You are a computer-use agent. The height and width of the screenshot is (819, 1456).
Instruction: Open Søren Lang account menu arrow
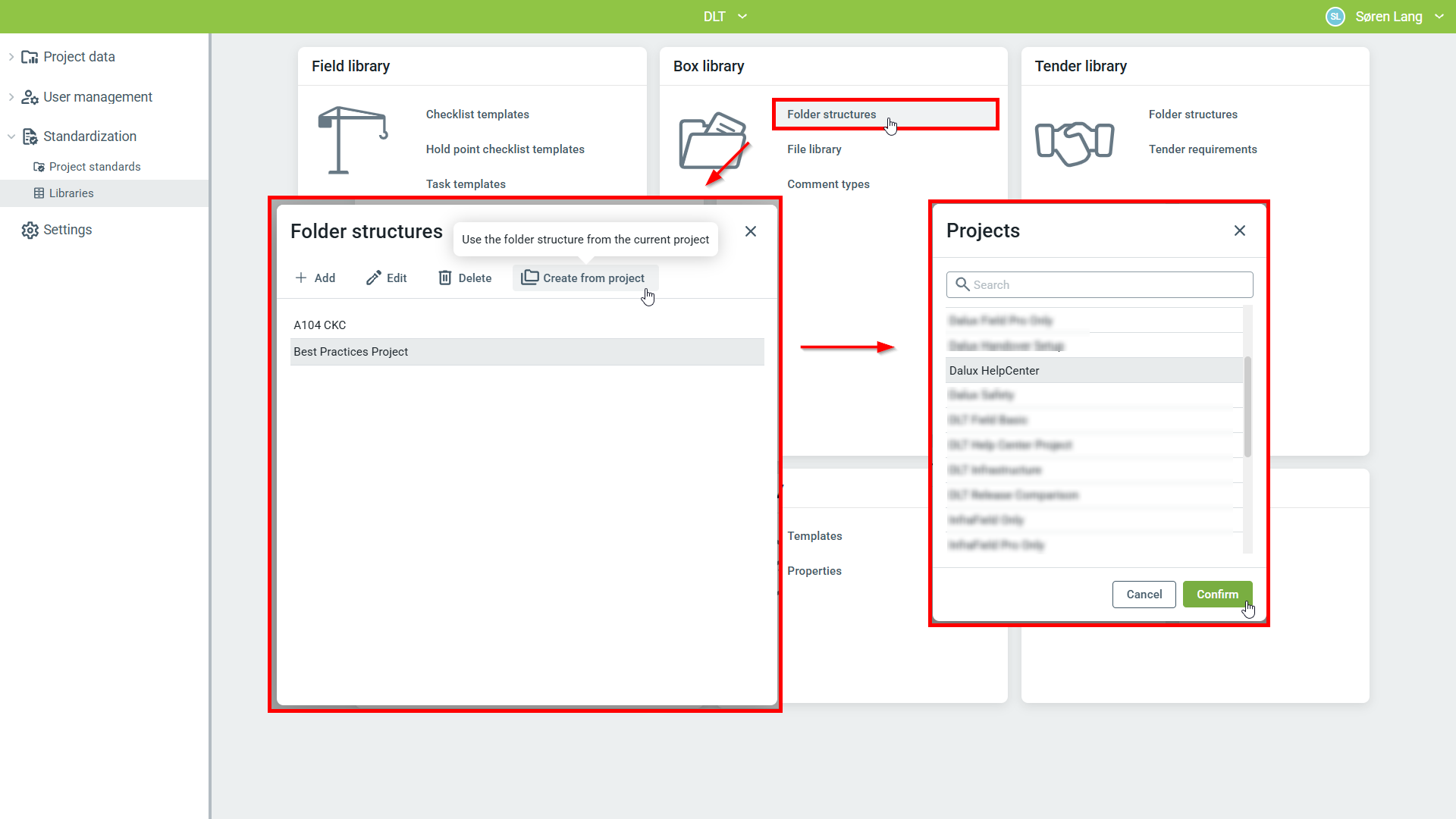1439,17
